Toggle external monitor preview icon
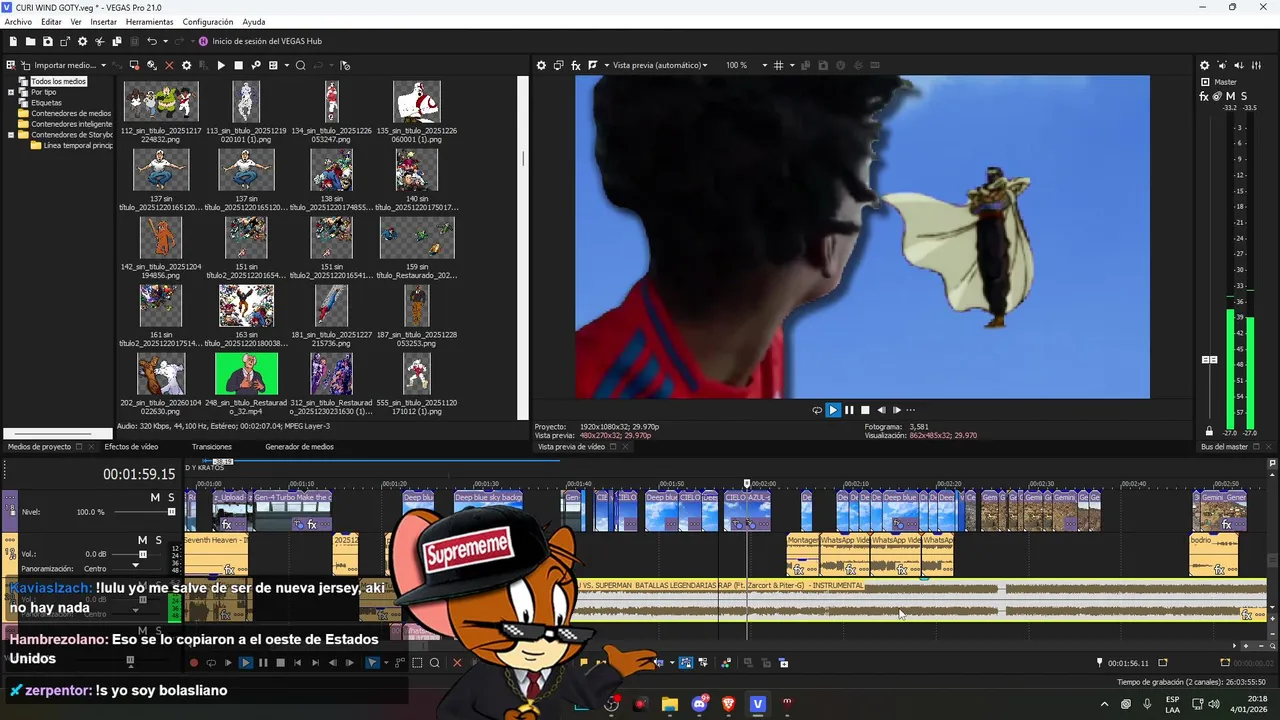Viewport: 1280px width, 720px height. [559, 65]
